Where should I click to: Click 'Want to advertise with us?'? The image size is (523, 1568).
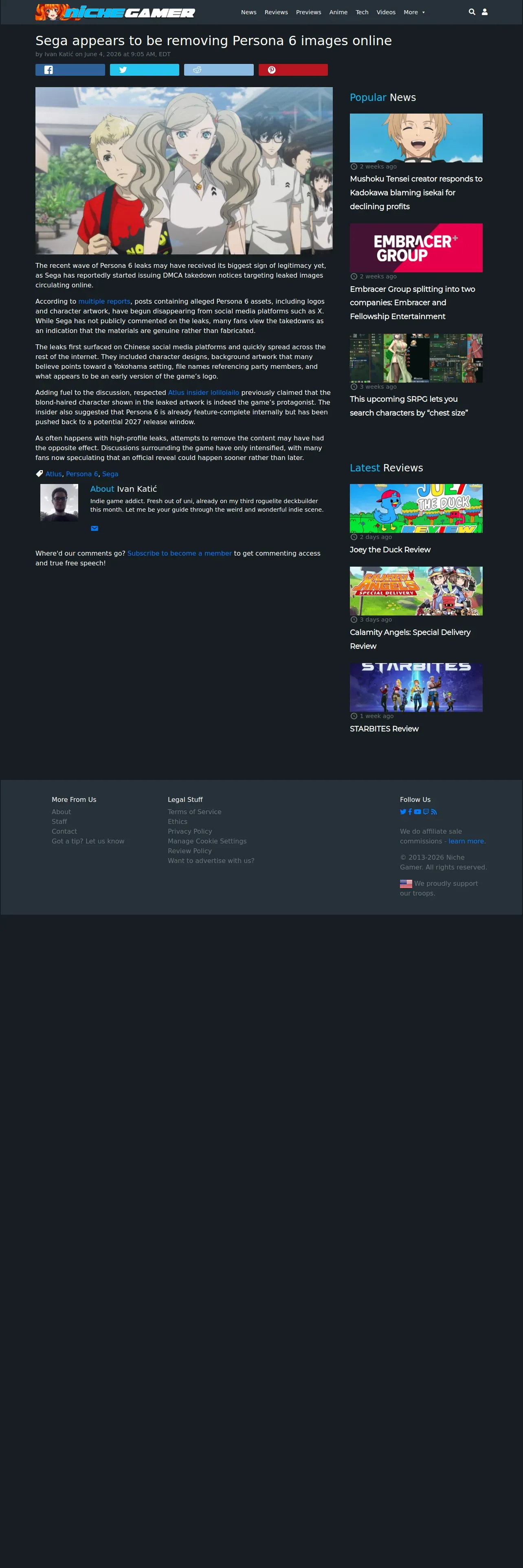click(x=211, y=861)
